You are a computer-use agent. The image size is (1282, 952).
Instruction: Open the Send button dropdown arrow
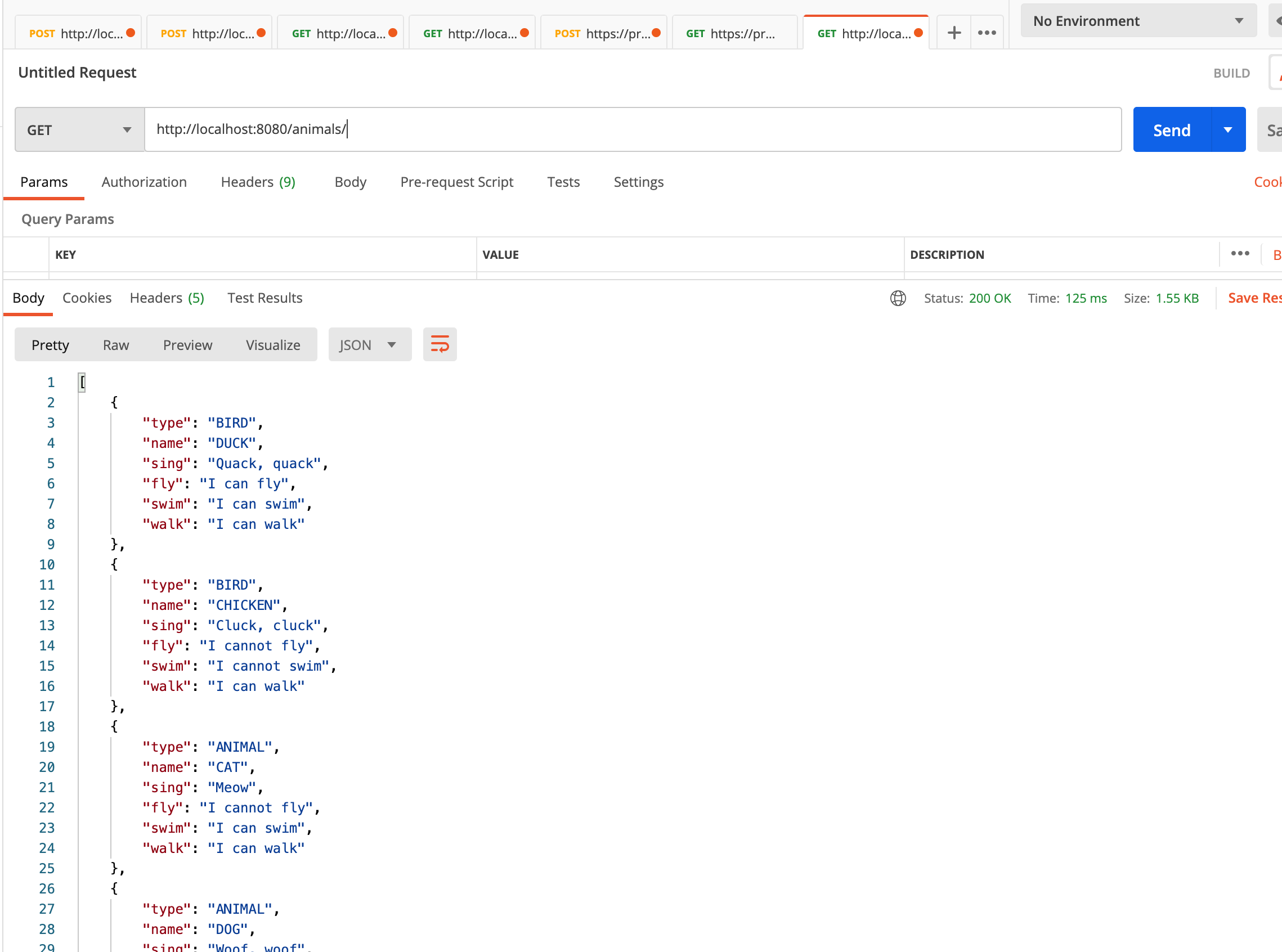(1229, 129)
